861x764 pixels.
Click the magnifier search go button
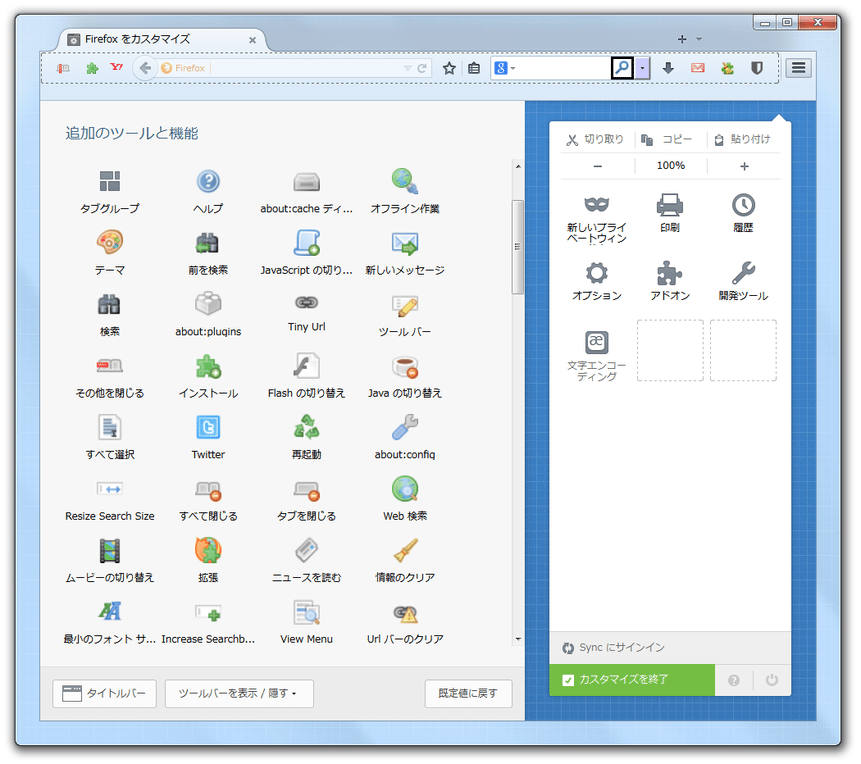(622, 68)
